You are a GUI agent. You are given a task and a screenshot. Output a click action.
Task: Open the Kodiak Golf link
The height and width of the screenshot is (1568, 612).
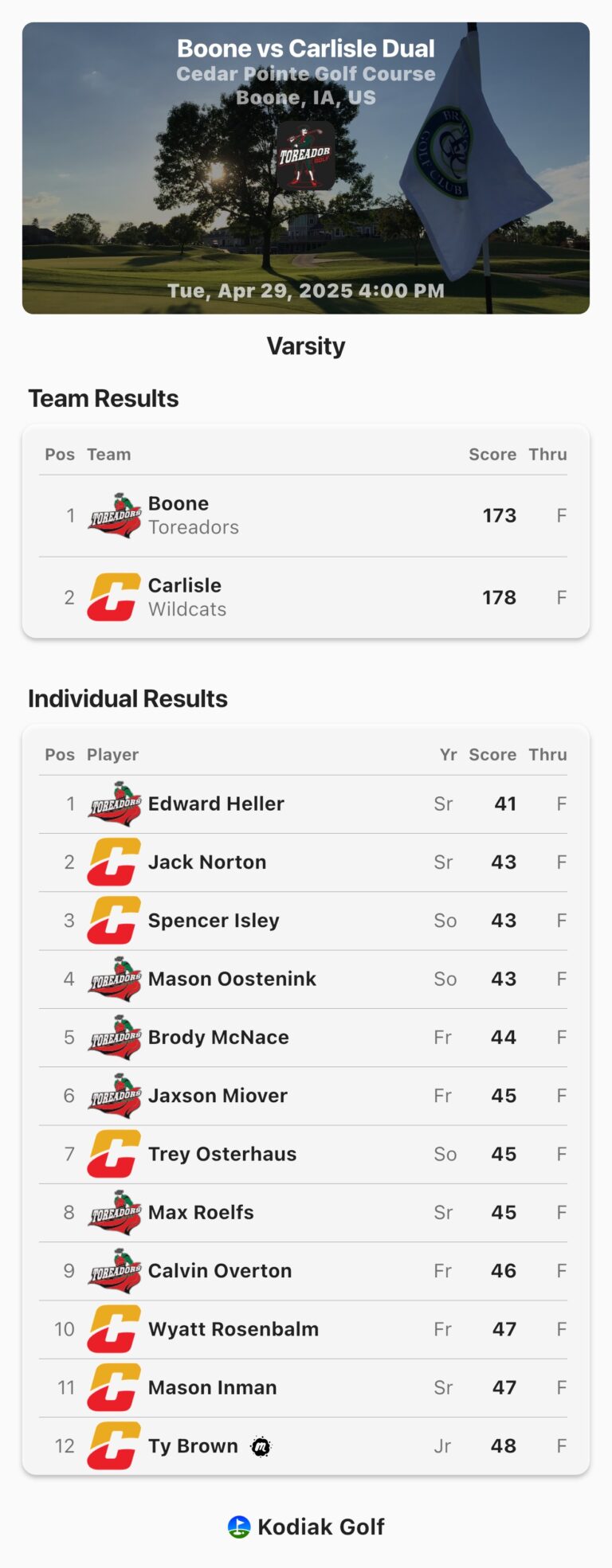click(x=320, y=1527)
